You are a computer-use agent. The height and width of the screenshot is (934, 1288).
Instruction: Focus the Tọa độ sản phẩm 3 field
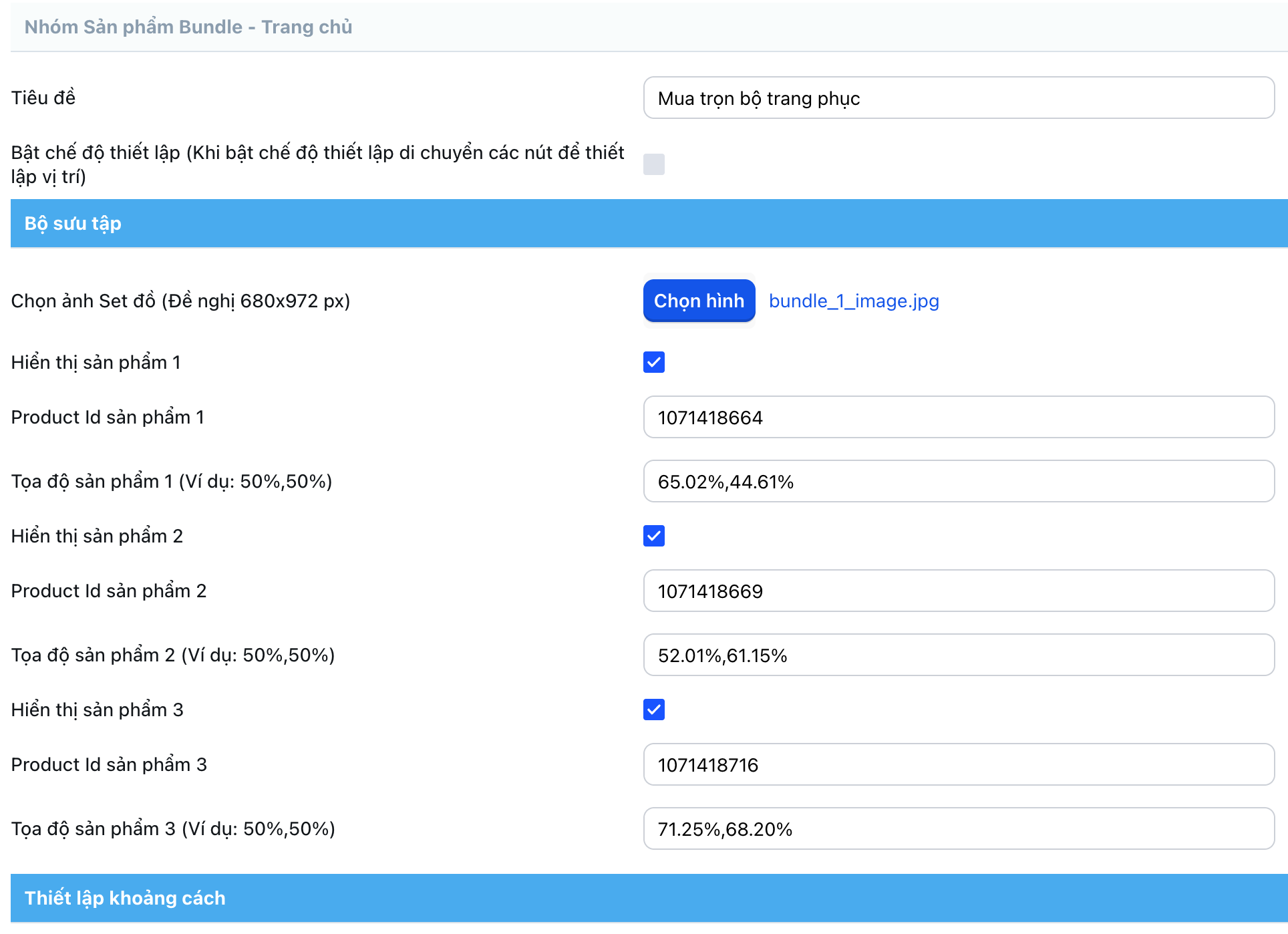958,829
